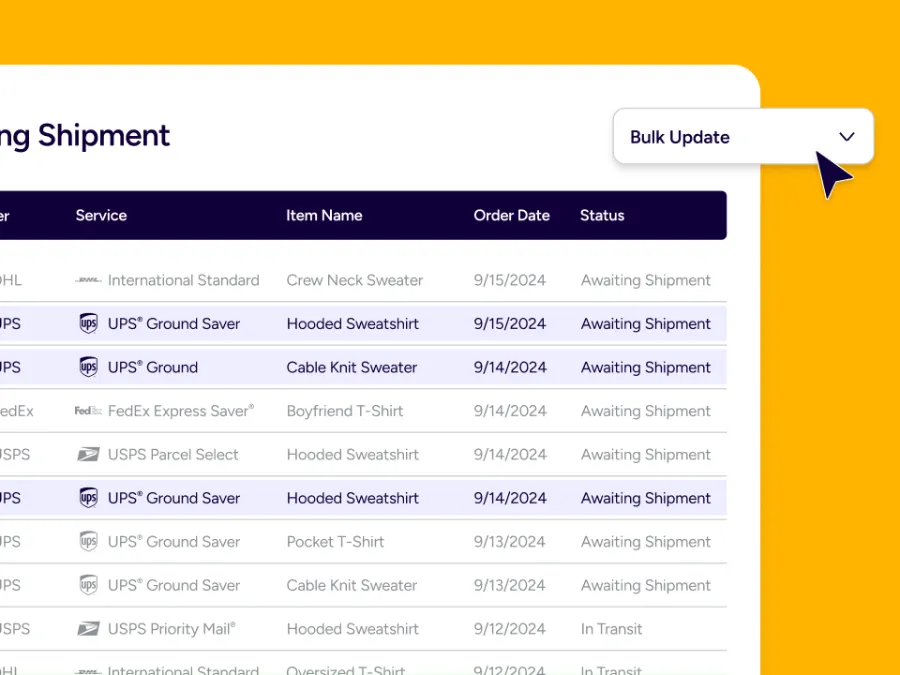Click the Order Date column header
The width and height of the screenshot is (900, 675).
pos(511,215)
